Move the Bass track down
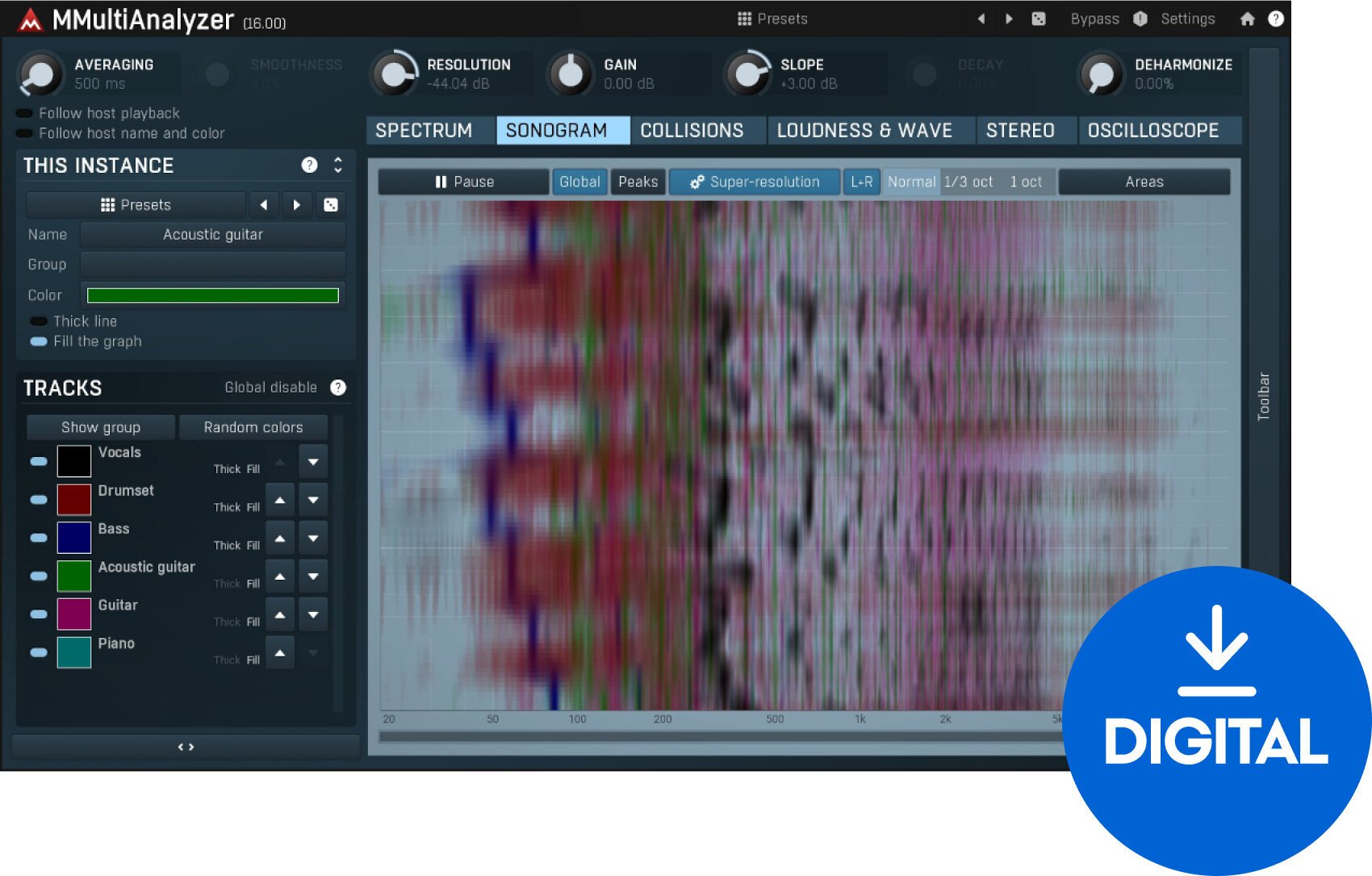1372x876 pixels. click(x=312, y=537)
